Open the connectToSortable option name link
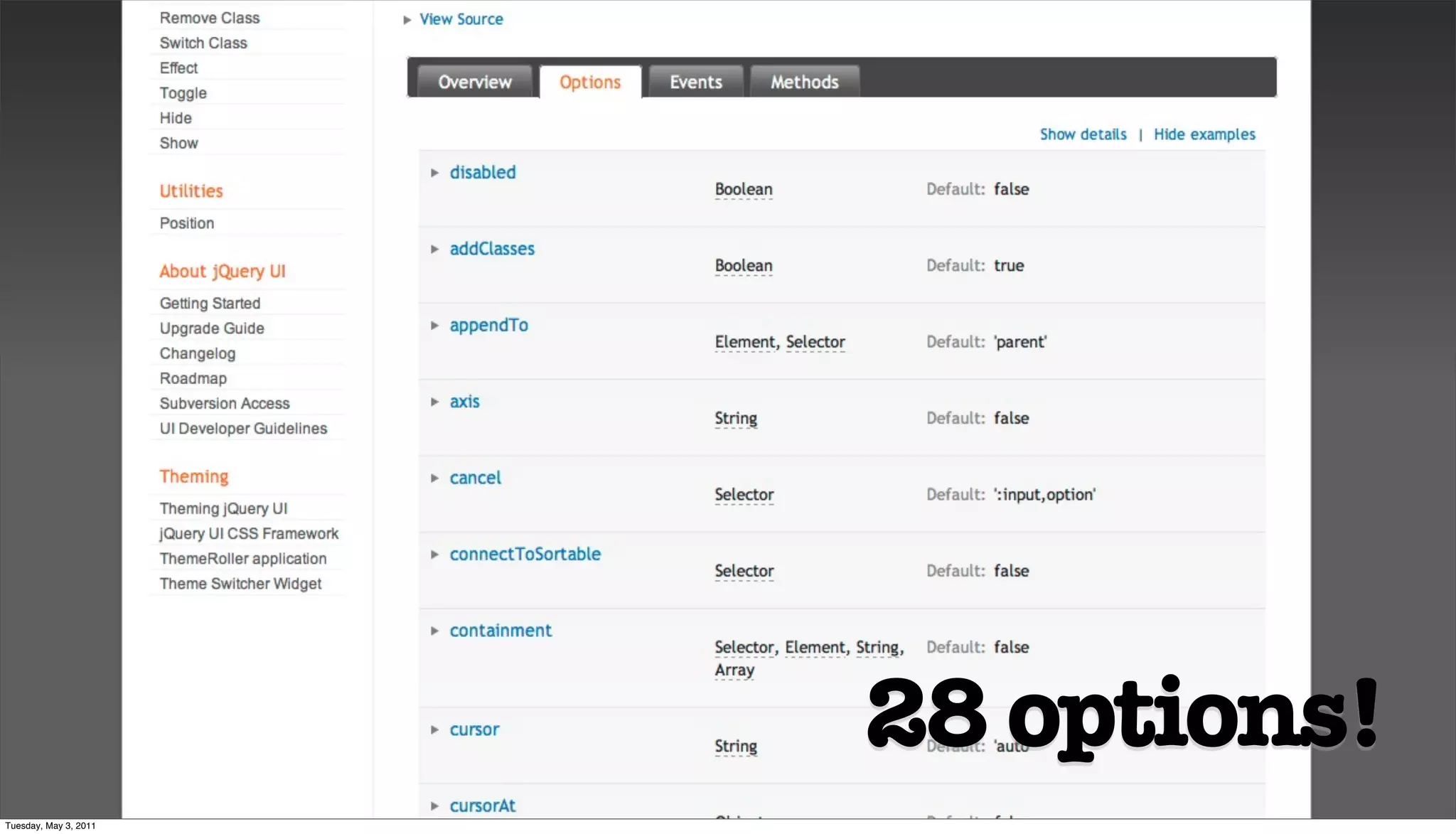 click(525, 554)
